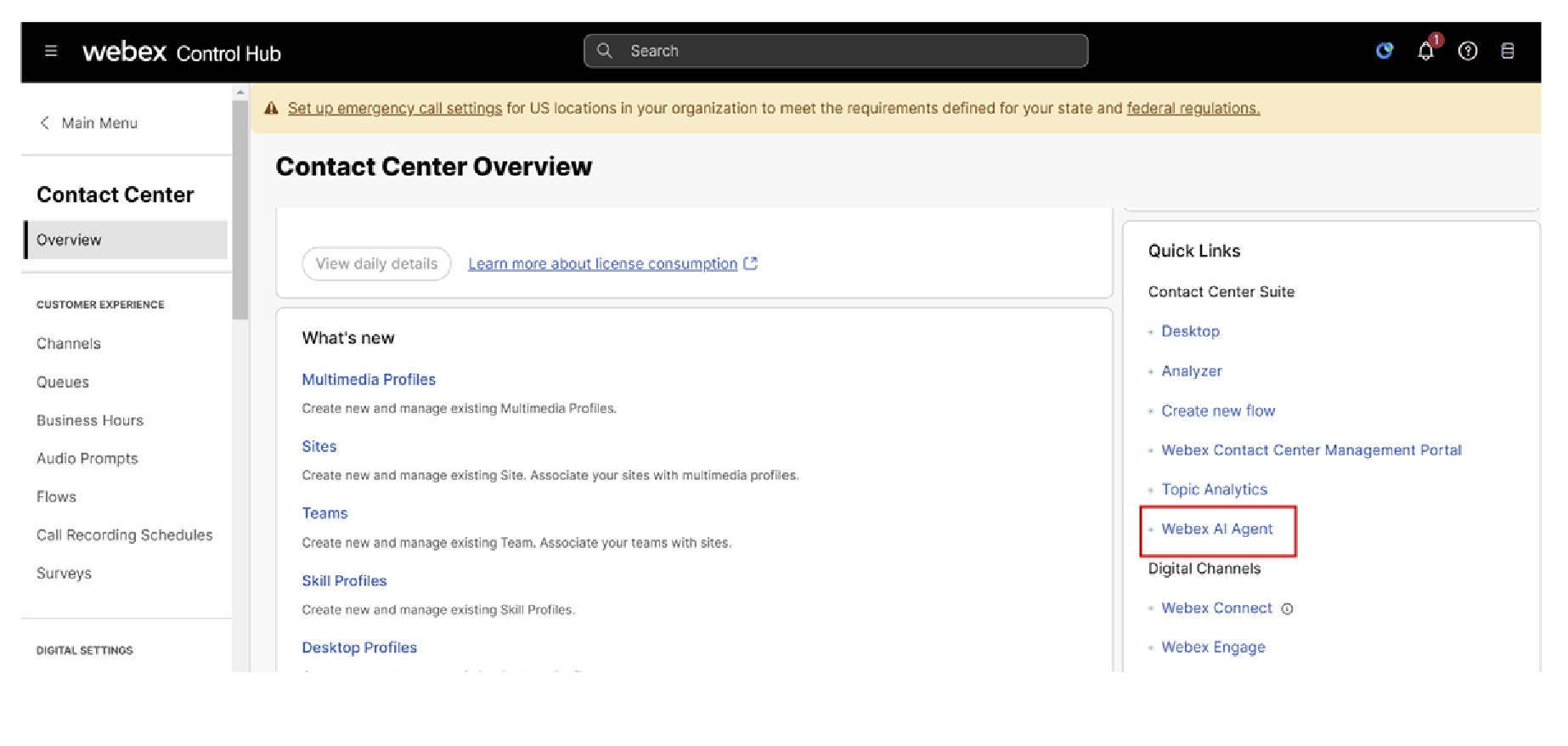Click external link icon after license consumption
Image resolution: width=1568 pixels, height=746 pixels.
coord(751,263)
